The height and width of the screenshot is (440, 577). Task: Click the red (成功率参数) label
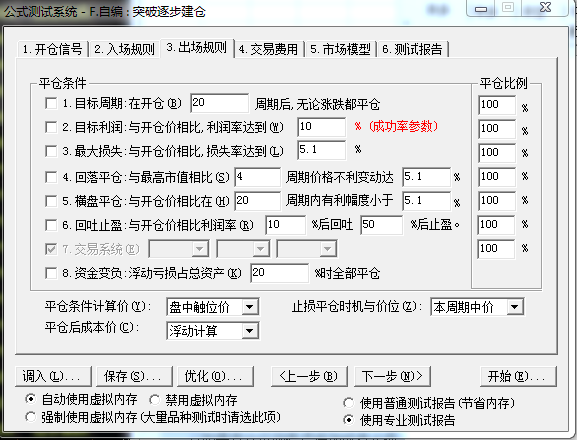pyautogui.click(x=403, y=127)
